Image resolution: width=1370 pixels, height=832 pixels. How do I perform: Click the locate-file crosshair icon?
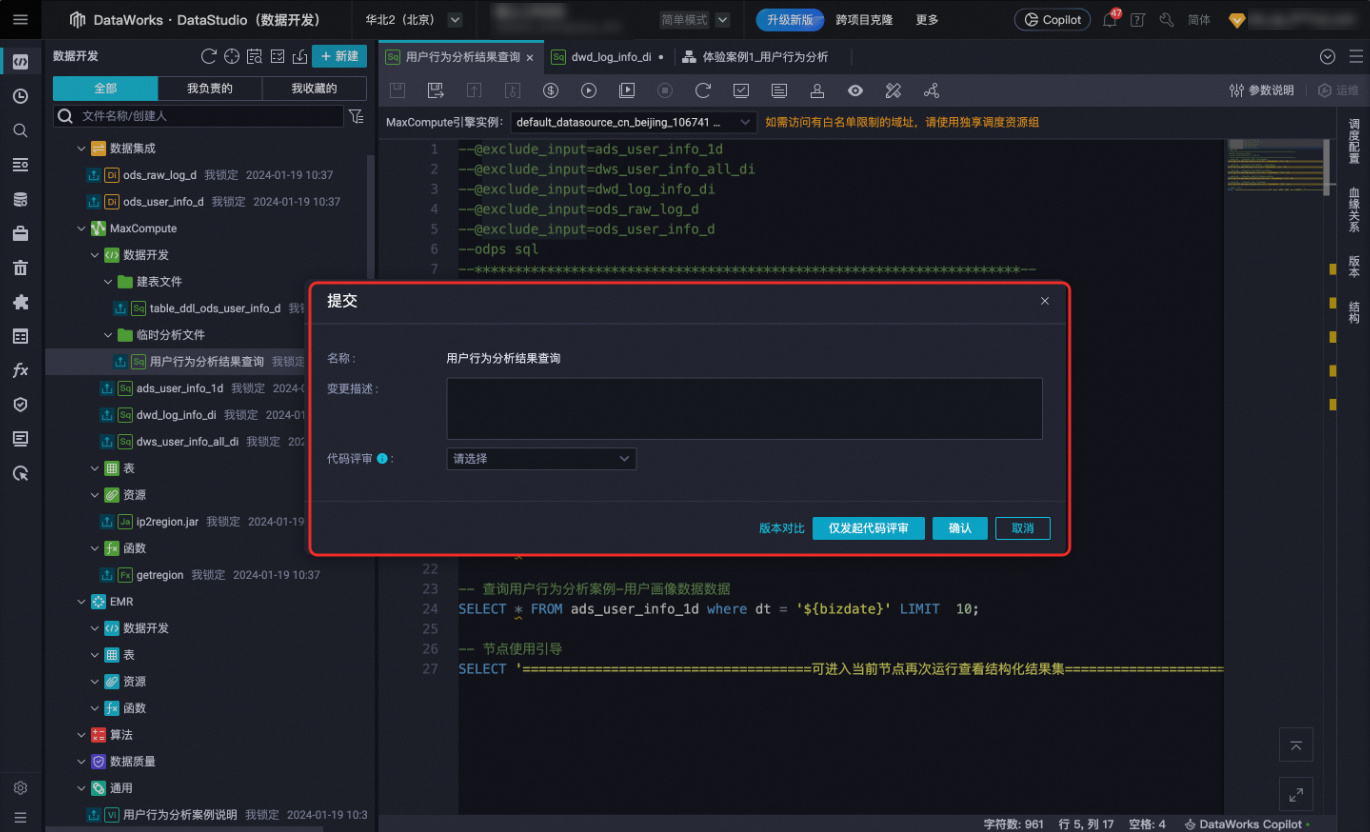(x=232, y=56)
